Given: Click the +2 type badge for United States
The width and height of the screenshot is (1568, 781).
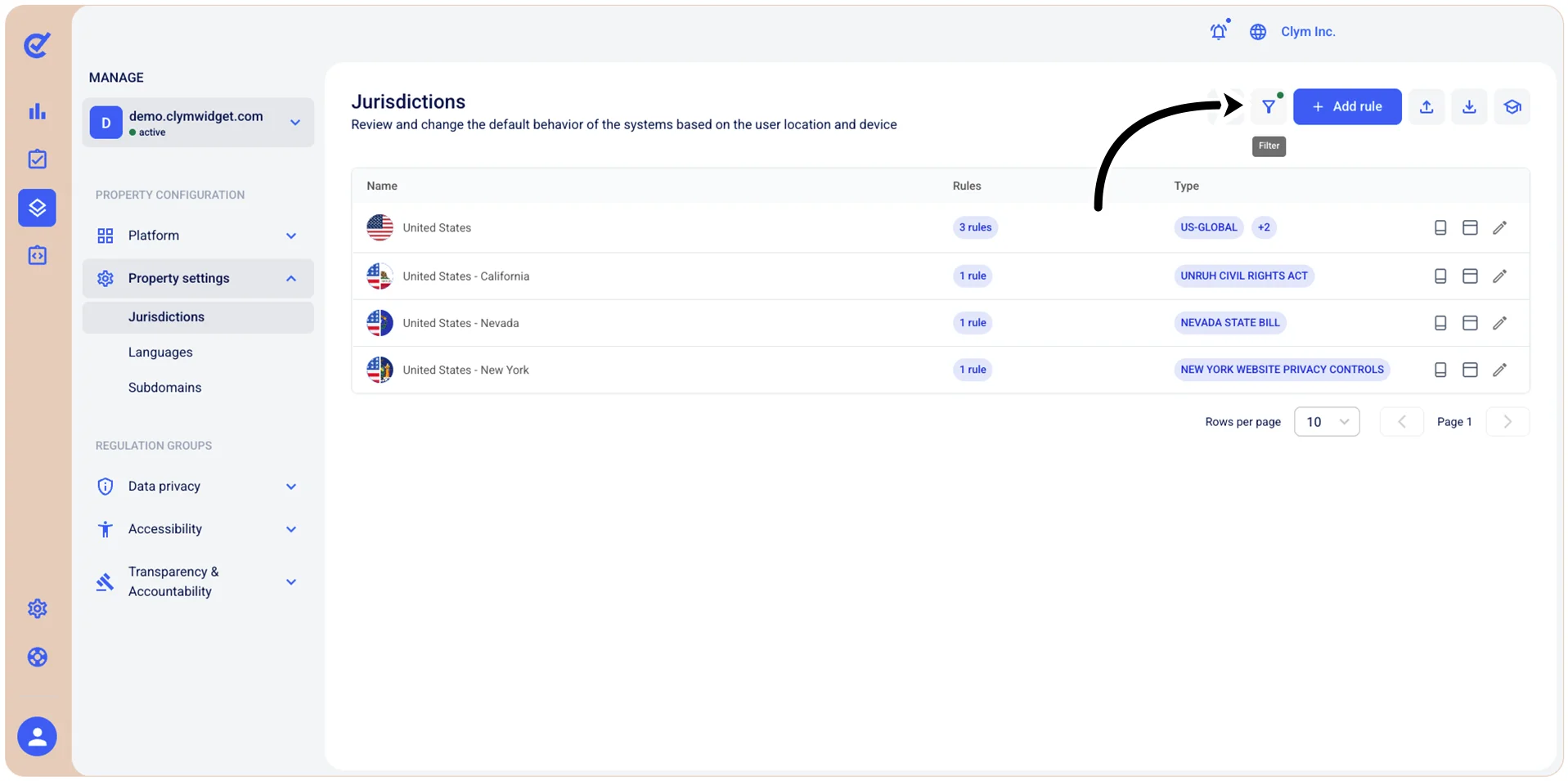Looking at the screenshot, I should click(x=1264, y=227).
